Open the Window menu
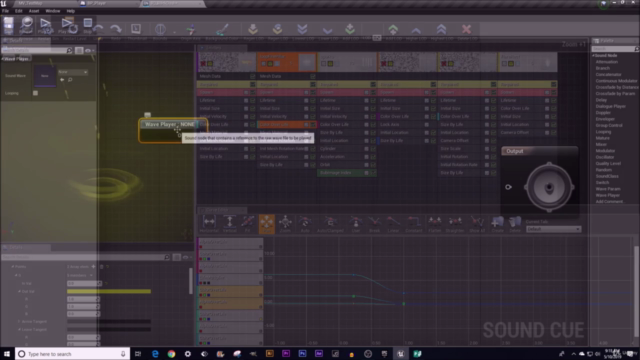 tap(53, 11)
